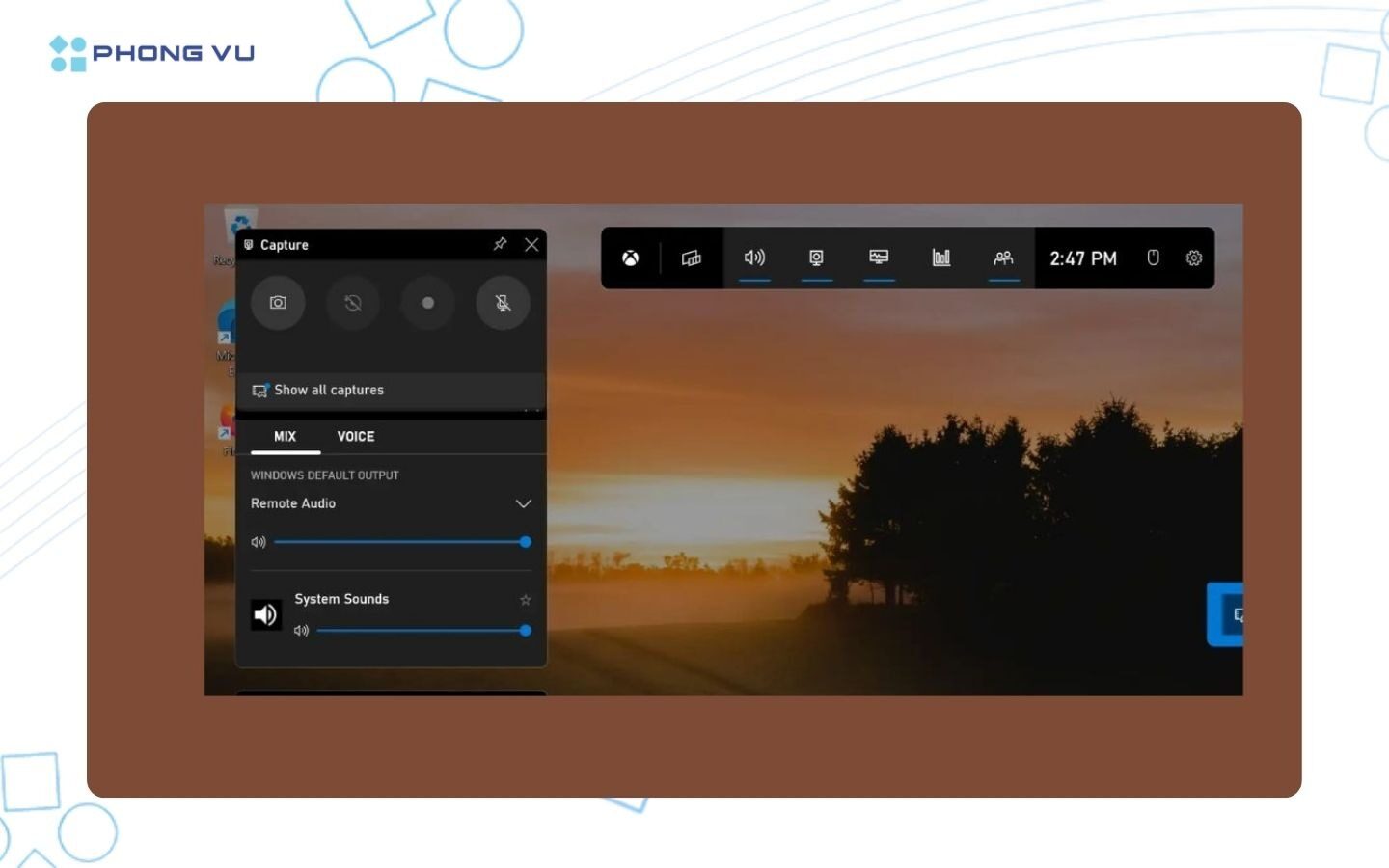This screenshot has height=868, width=1389.
Task: Expand the Remote Audio output dropdown
Action: [x=524, y=503]
